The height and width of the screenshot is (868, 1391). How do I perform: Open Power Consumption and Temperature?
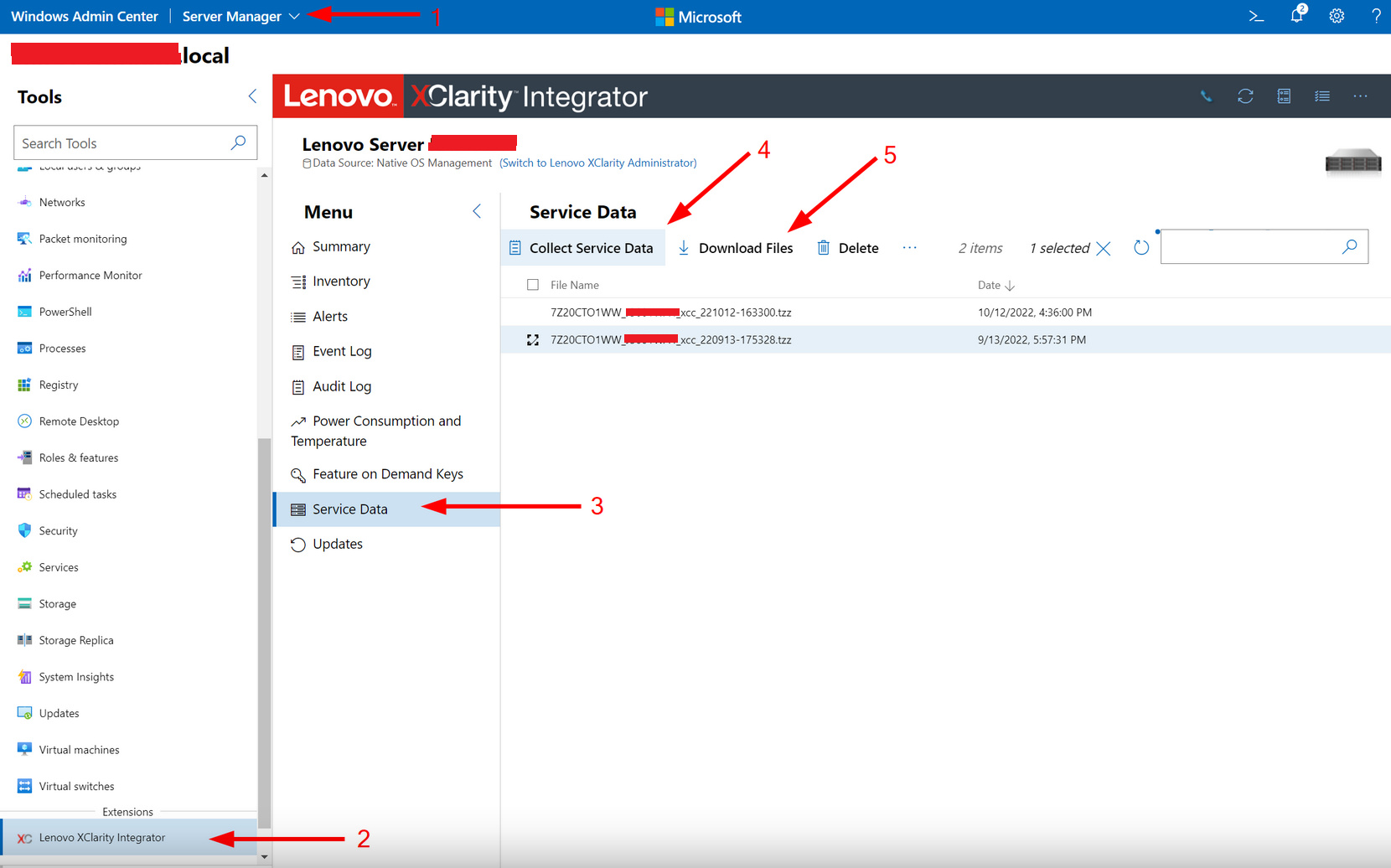click(386, 431)
